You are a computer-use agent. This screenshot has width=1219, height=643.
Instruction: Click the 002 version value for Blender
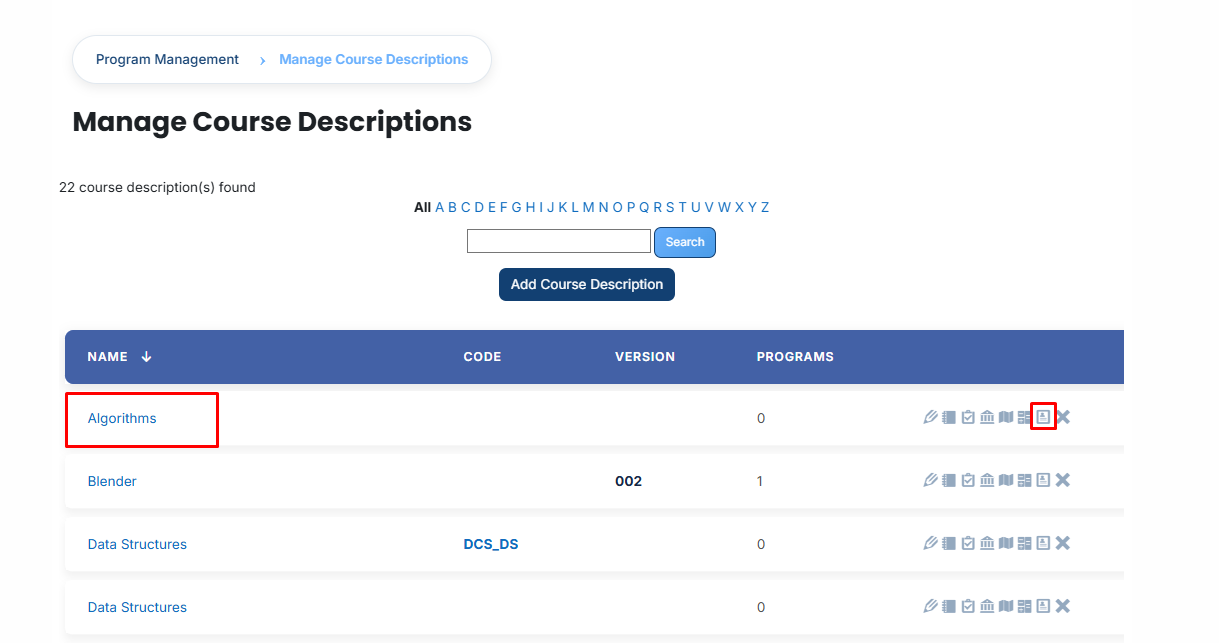[x=628, y=481]
